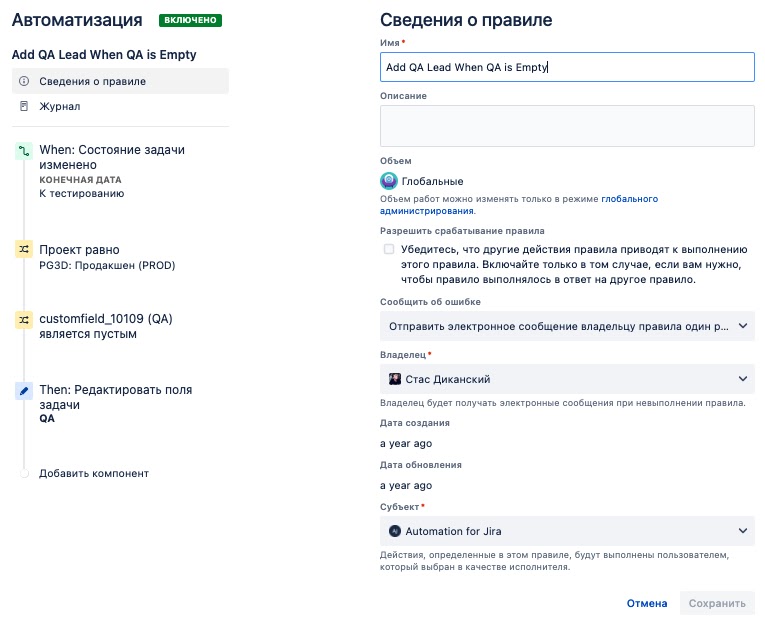Viewport: 765px width, 623px height.
Task: Open the Журнал audit log item
Action: (60, 106)
